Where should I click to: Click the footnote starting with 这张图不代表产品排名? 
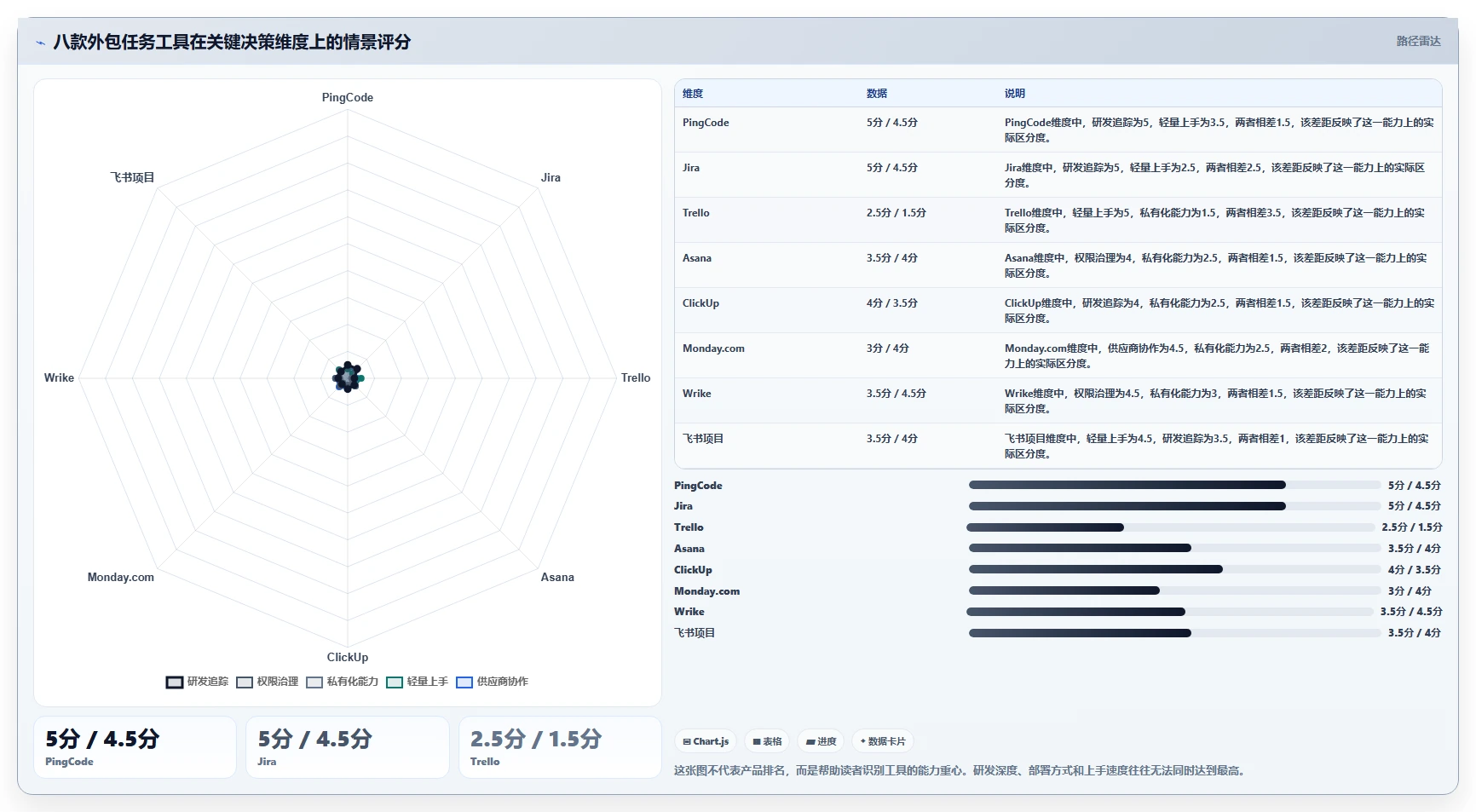pos(962,770)
